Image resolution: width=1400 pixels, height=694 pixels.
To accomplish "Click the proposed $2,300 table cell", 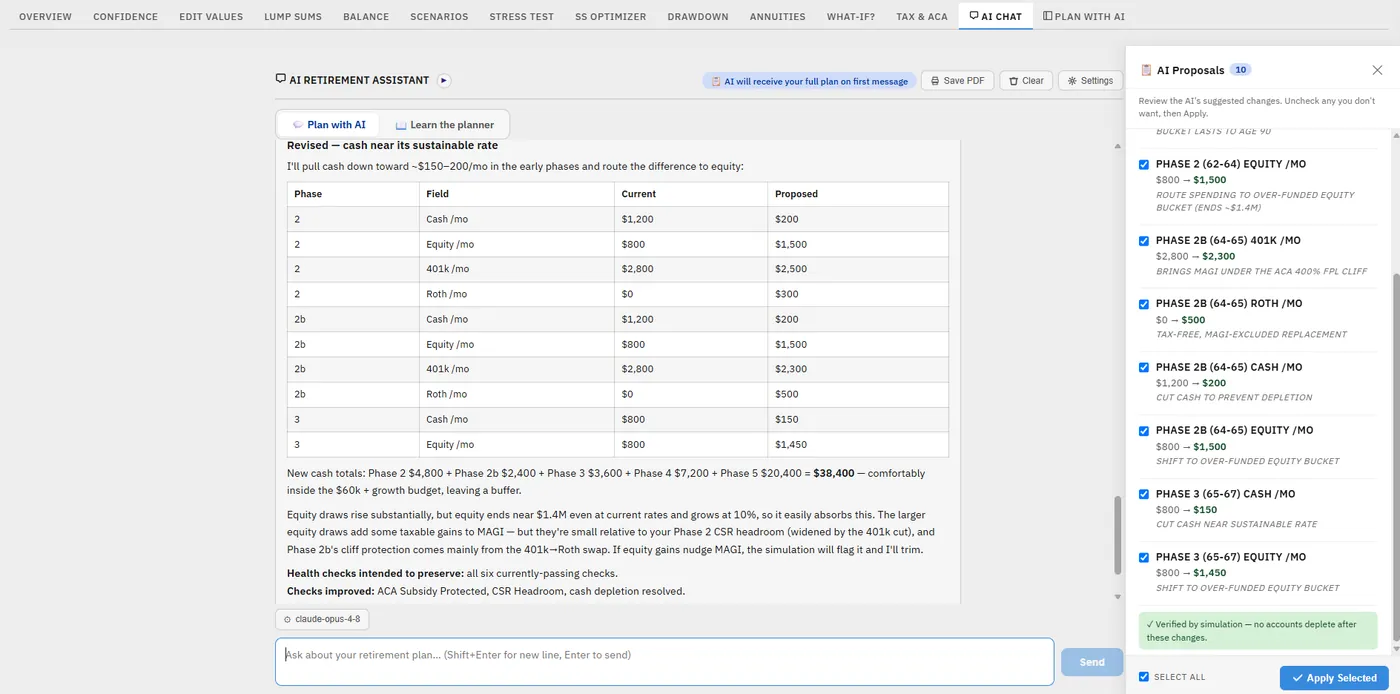I will [858, 369].
